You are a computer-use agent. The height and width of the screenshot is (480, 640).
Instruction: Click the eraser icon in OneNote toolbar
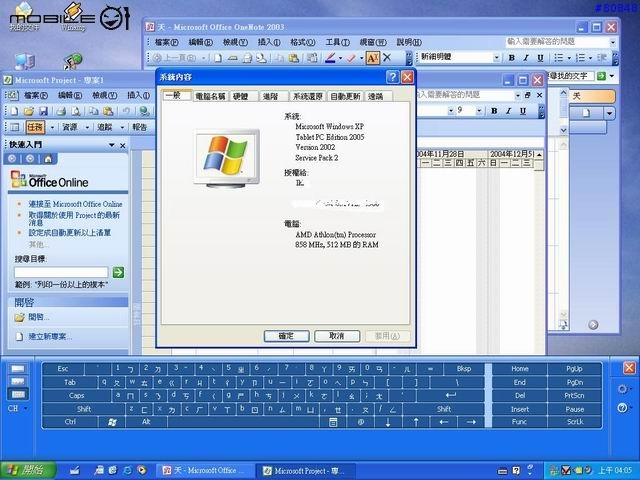pyautogui.click(x=351, y=58)
